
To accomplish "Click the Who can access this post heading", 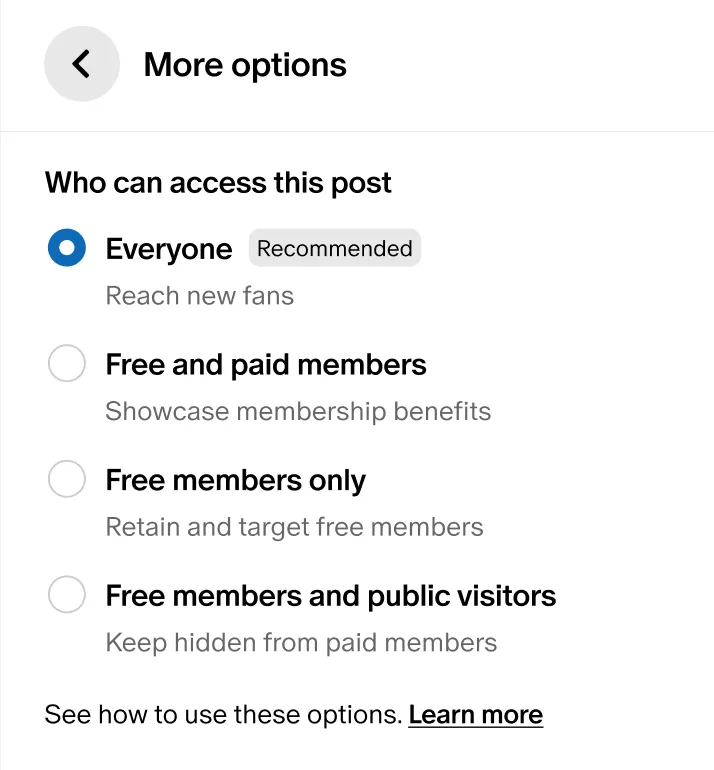I will [x=218, y=183].
